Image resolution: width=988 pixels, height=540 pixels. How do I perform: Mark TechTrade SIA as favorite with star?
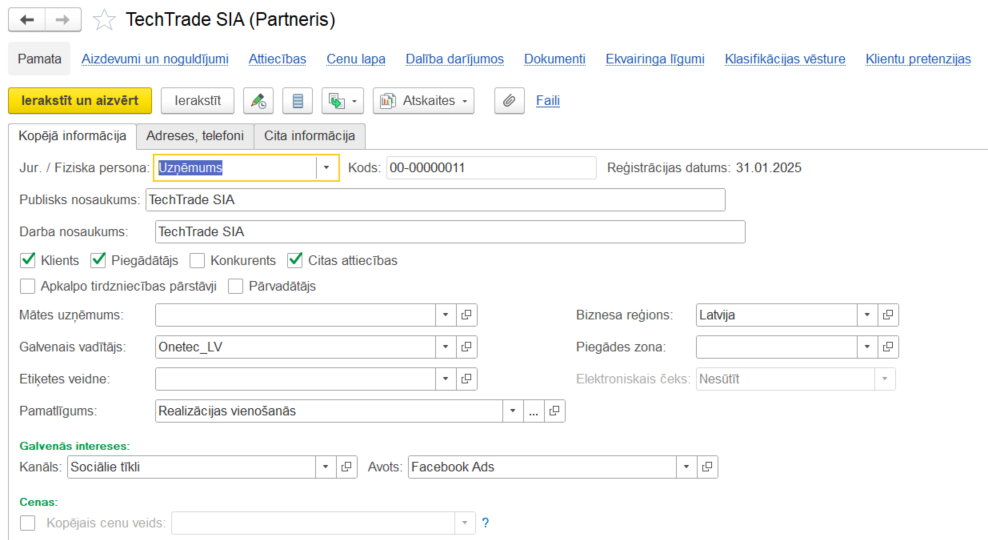103,20
